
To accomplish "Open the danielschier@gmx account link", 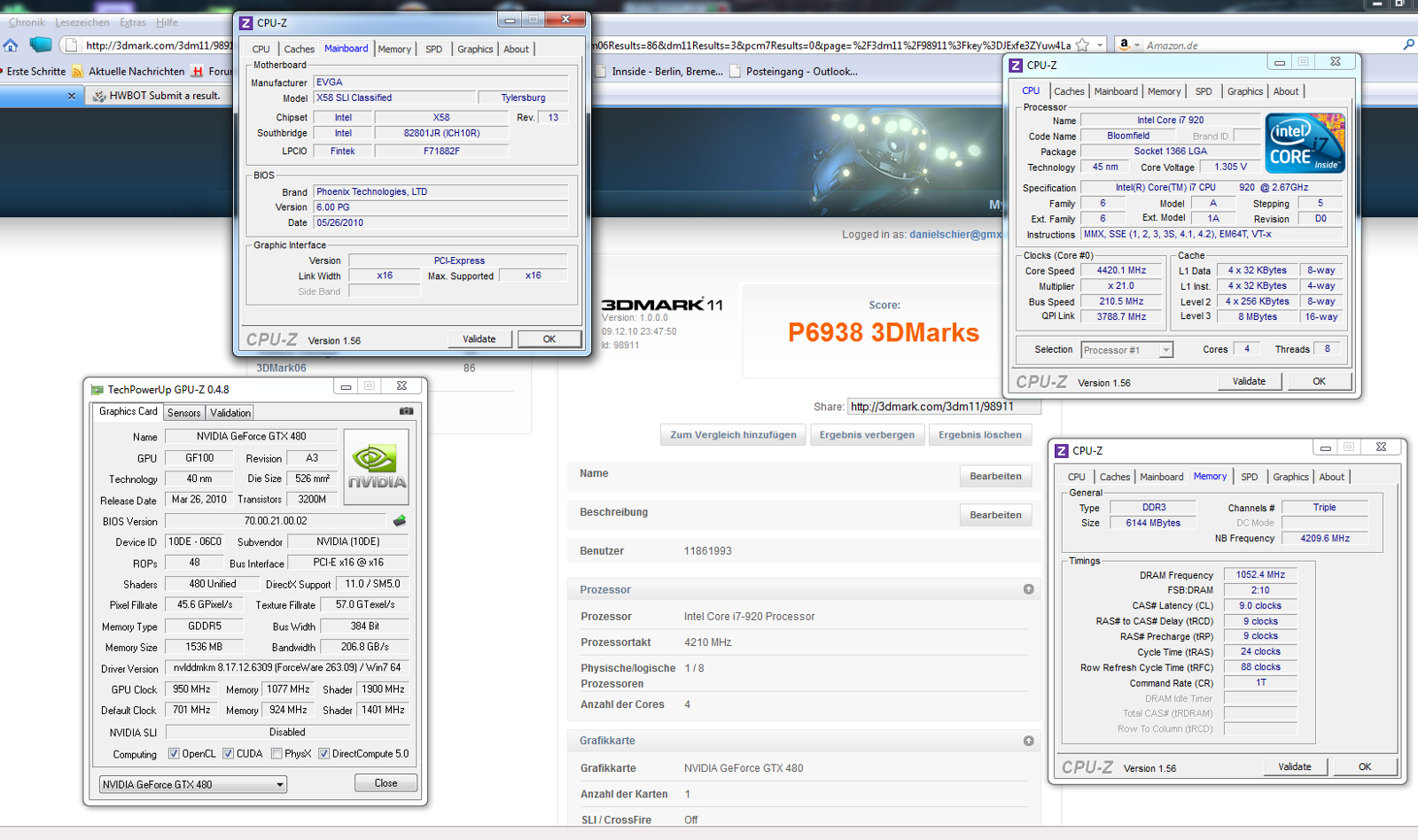I will pos(955,235).
